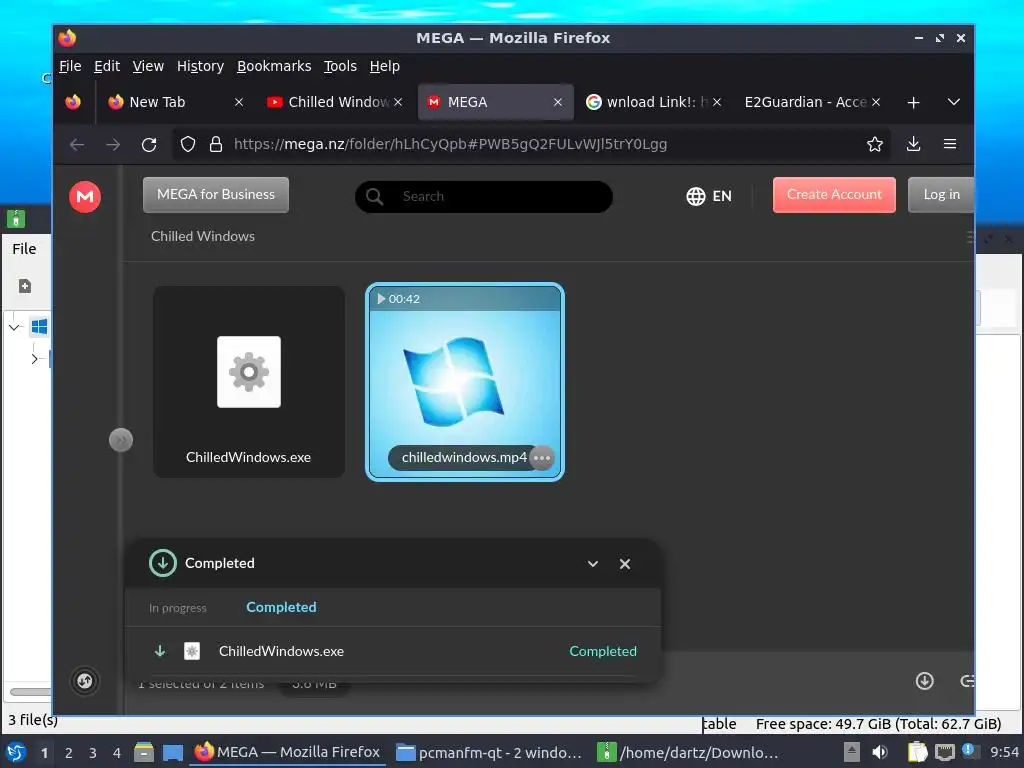Select ChilledWindows.exe file thumbnail
This screenshot has width=1024, height=768.
pos(249,381)
